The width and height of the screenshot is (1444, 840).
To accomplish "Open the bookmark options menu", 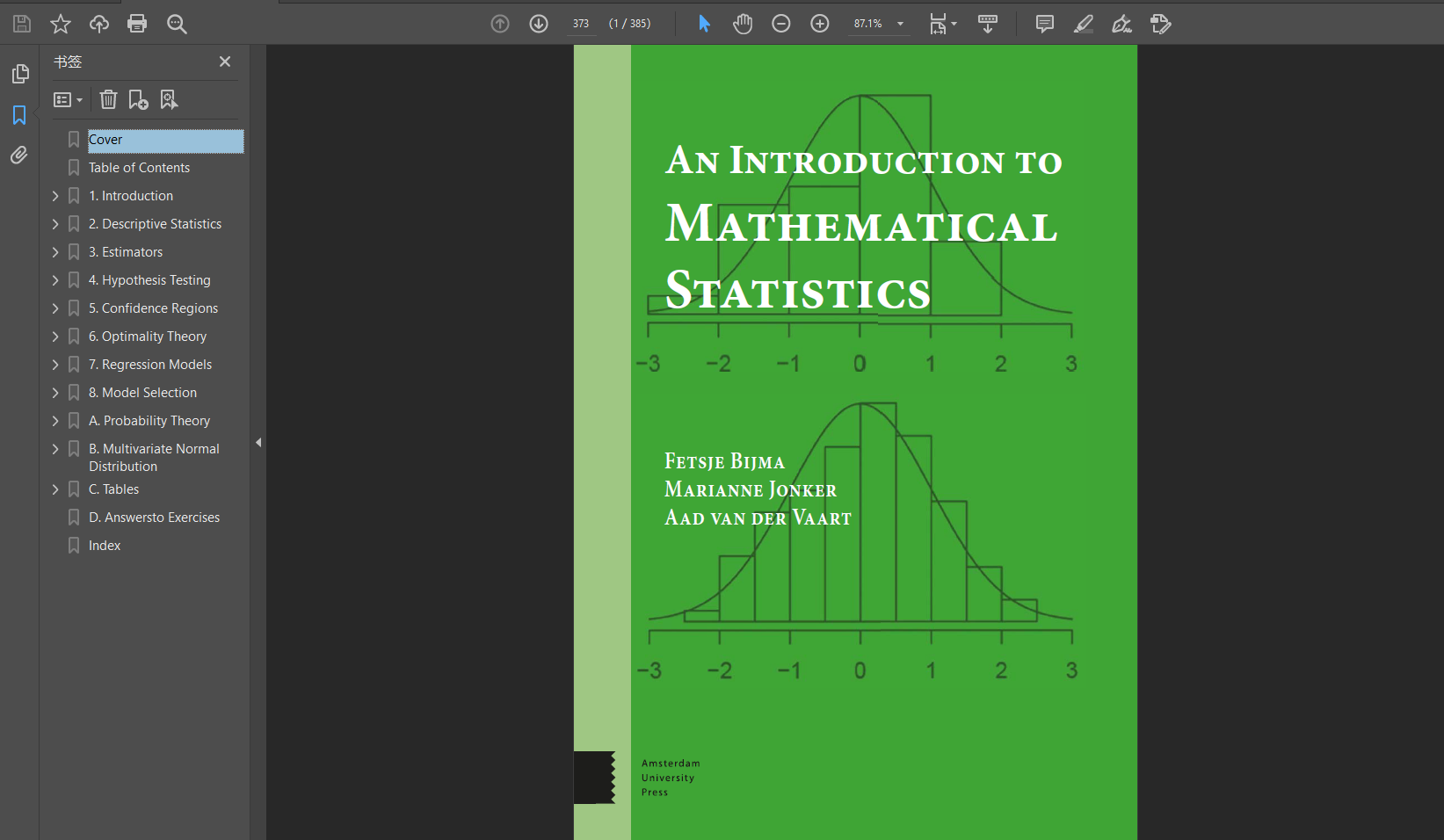I will 69,100.
